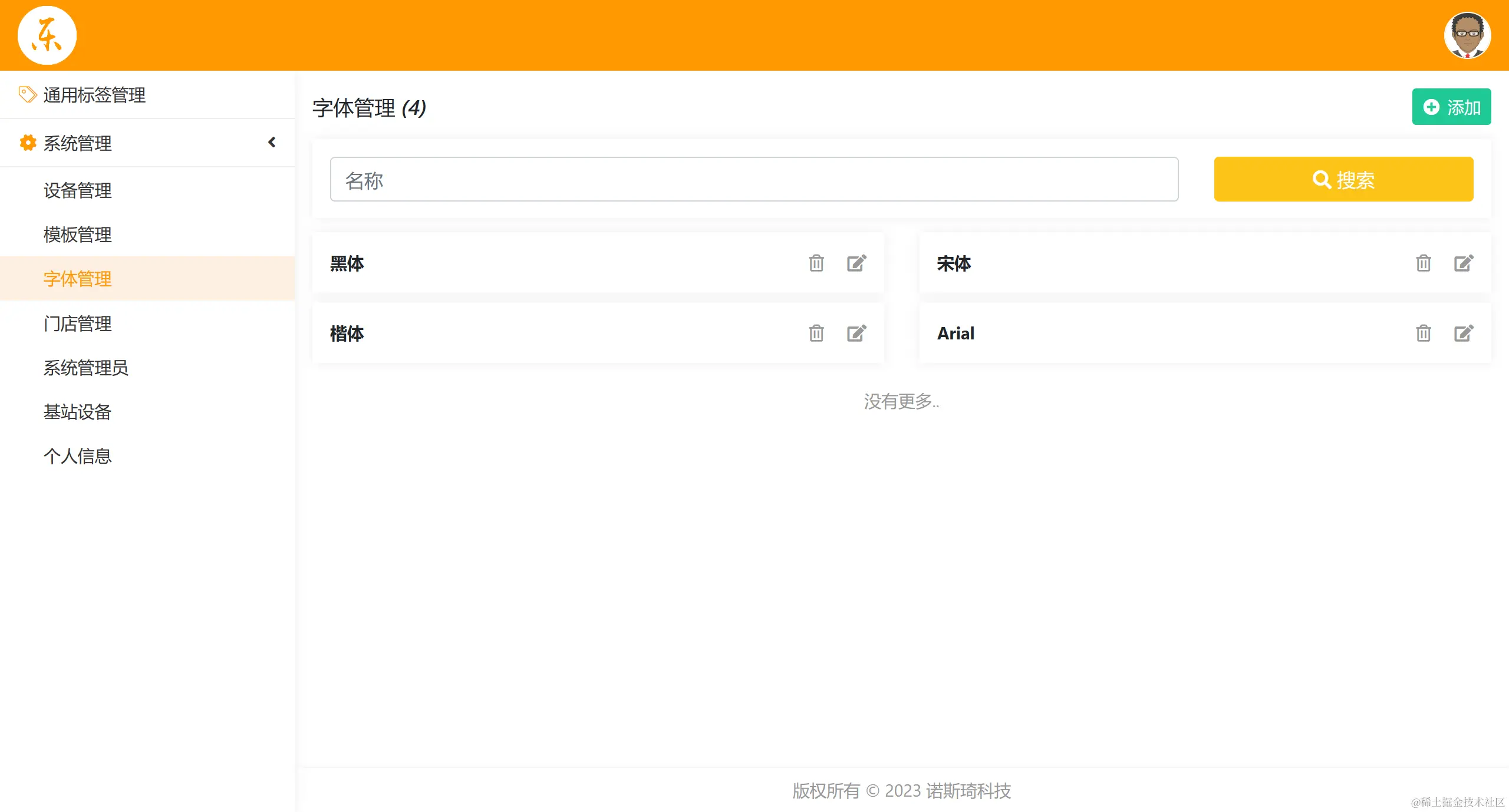Edit the 宋体 font entry
The image size is (1509, 812).
point(1464,263)
